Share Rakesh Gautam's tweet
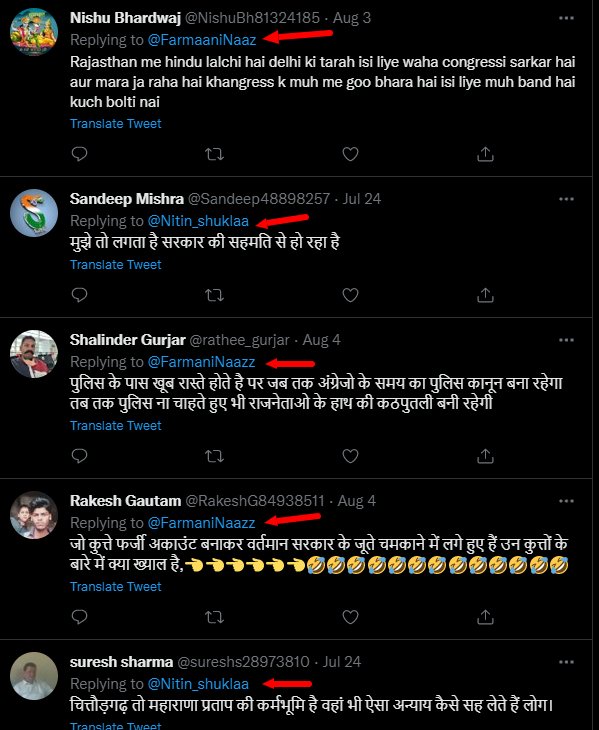The width and height of the screenshot is (599, 730). point(485,617)
